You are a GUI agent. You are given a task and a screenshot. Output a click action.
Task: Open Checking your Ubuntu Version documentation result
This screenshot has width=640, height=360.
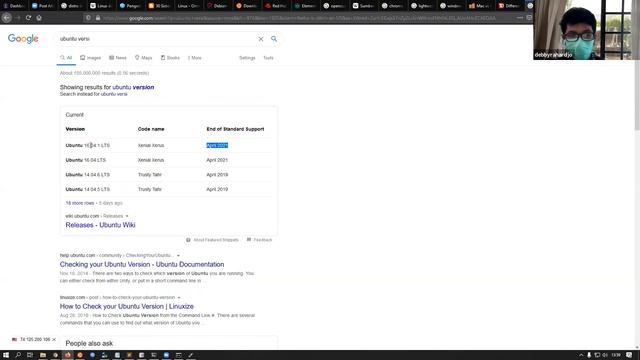click(142, 264)
